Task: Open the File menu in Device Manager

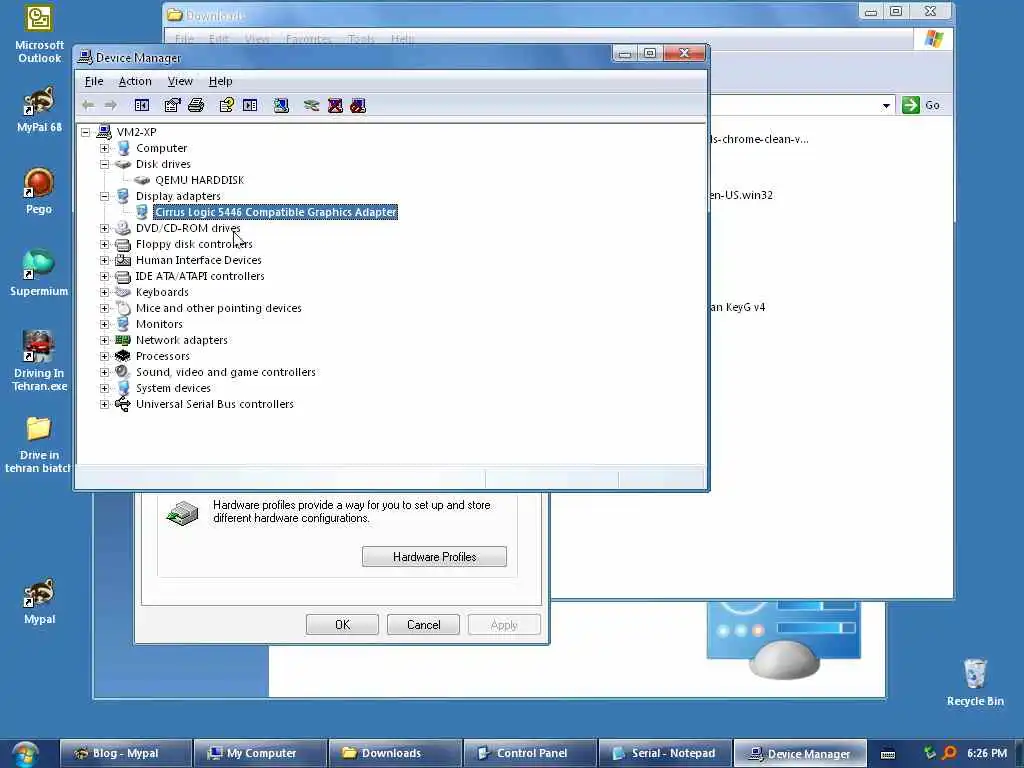Action: (x=94, y=81)
